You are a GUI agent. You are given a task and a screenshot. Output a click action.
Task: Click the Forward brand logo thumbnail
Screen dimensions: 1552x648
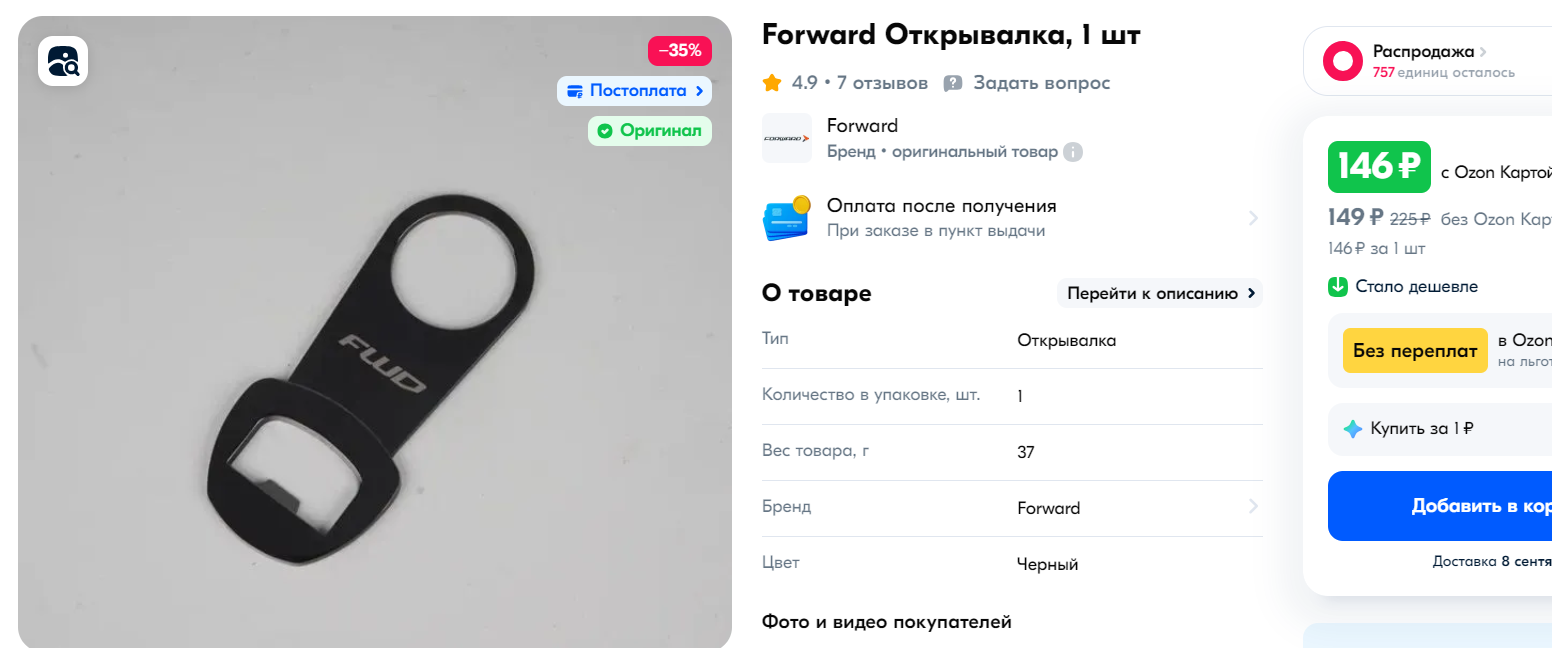coord(787,139)
